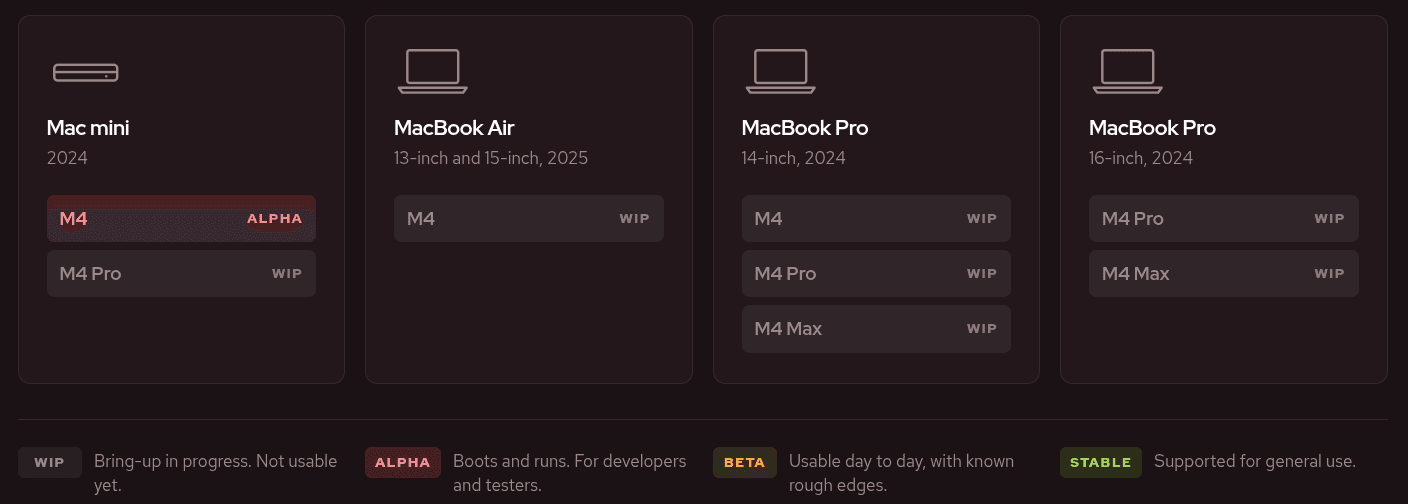
Task: Select M4 Pro row under MacBook Pro 14-inch
Action: click(x=876, y=273)
